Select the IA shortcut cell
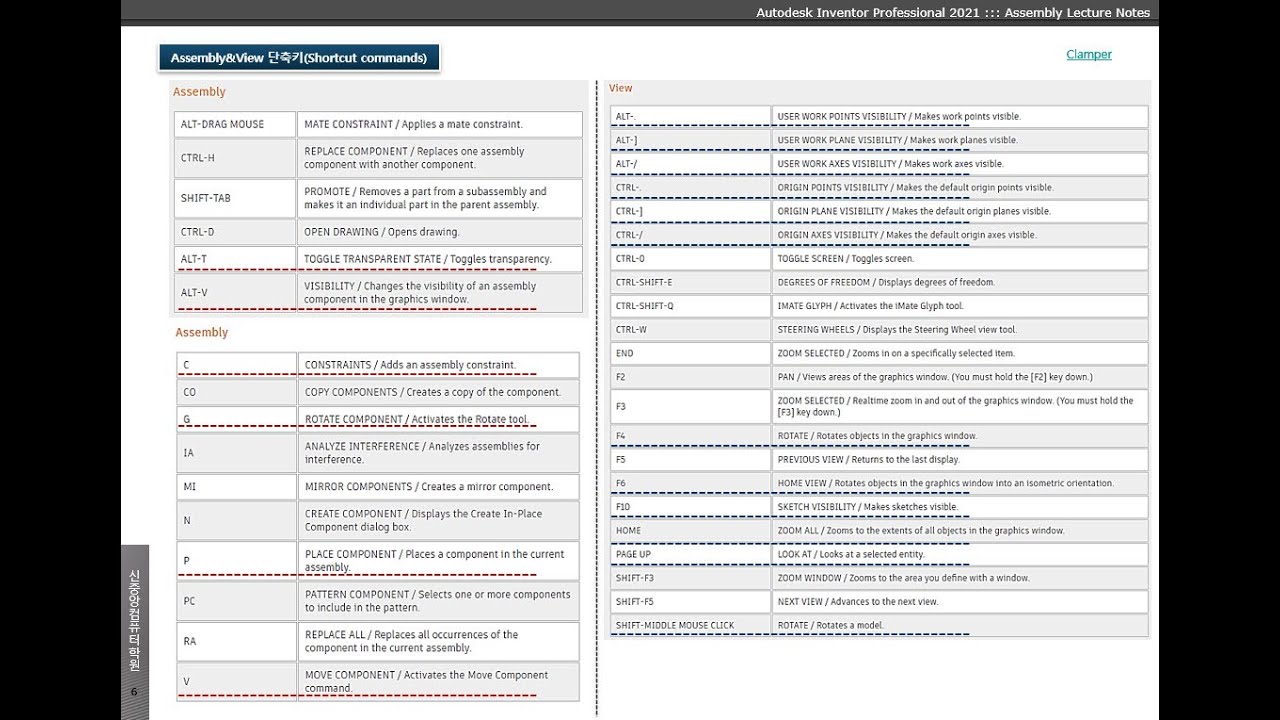 click(x=237, y=453)
